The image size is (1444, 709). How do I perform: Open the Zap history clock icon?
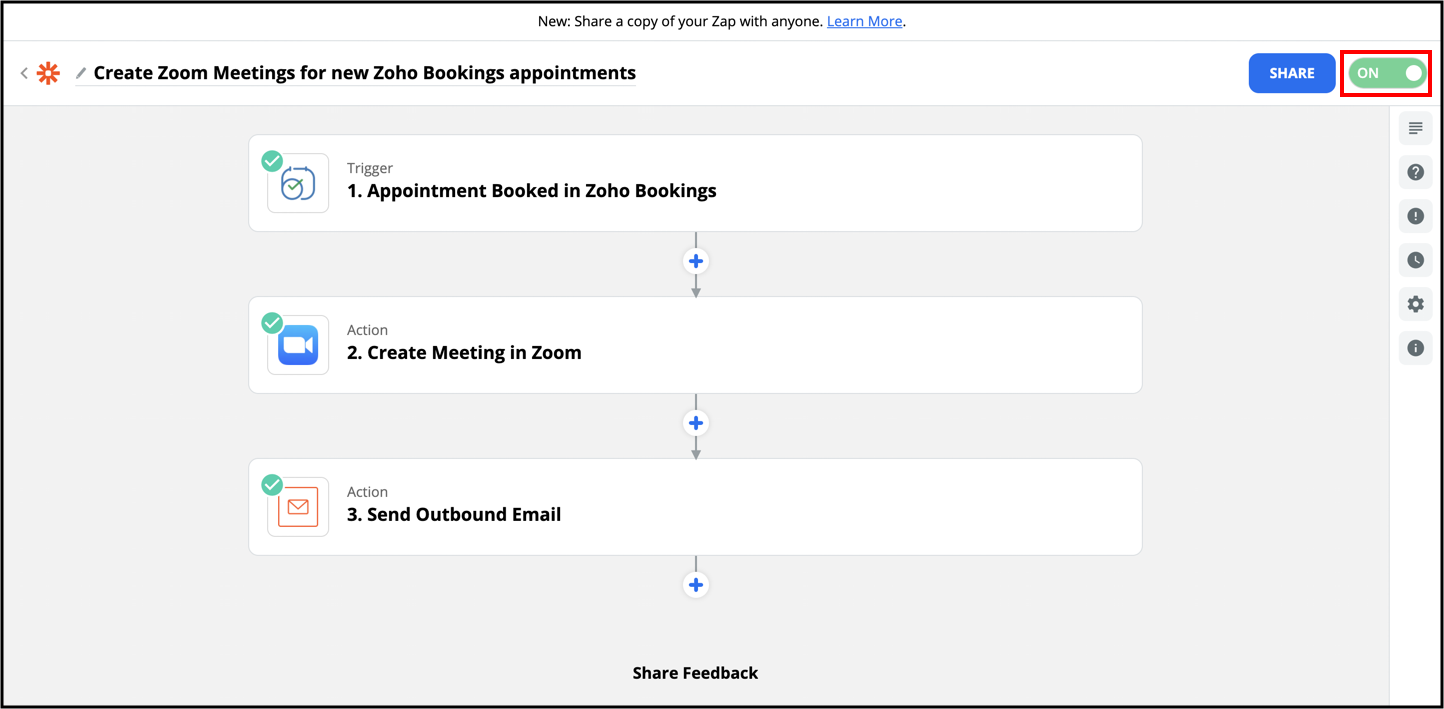[x=1415, y=260]
